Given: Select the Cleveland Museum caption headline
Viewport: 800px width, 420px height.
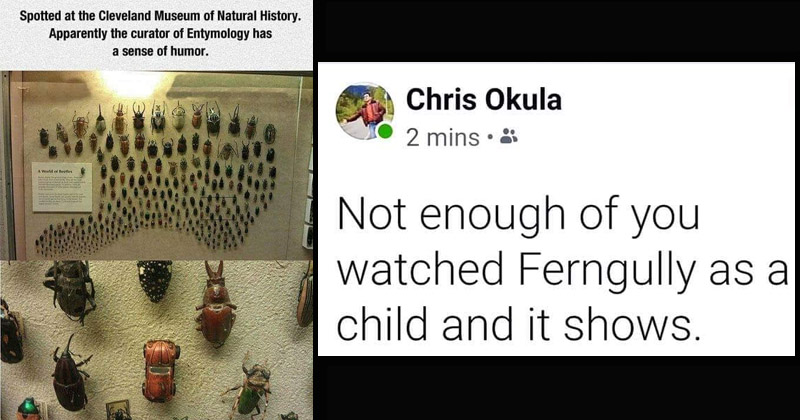Looking at the screenshot, I should (160, 34).
